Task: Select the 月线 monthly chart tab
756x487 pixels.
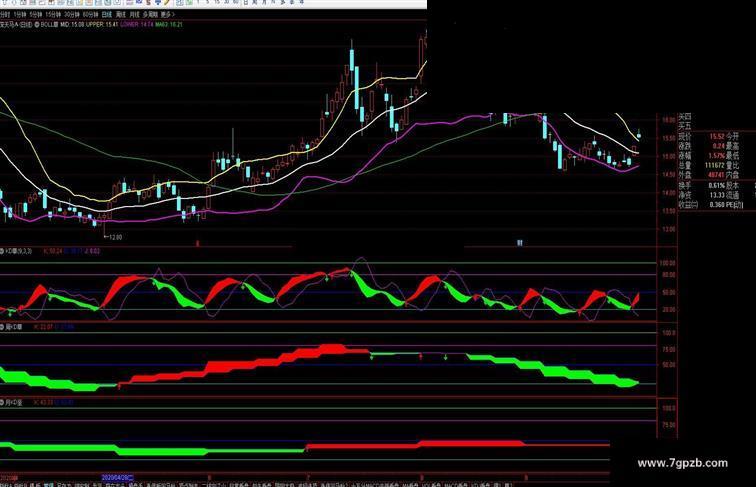Action: pyautogui.click(x=134, y=14)
